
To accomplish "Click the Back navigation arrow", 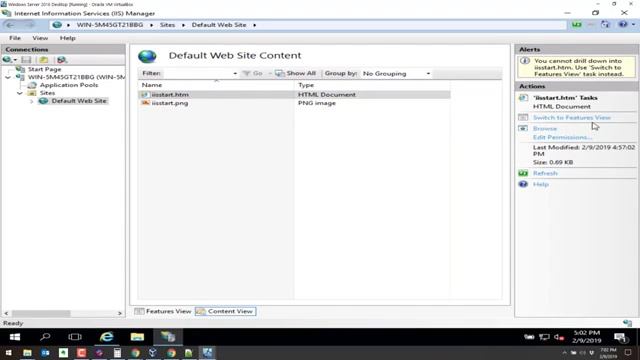I will [x=10, y=25].
